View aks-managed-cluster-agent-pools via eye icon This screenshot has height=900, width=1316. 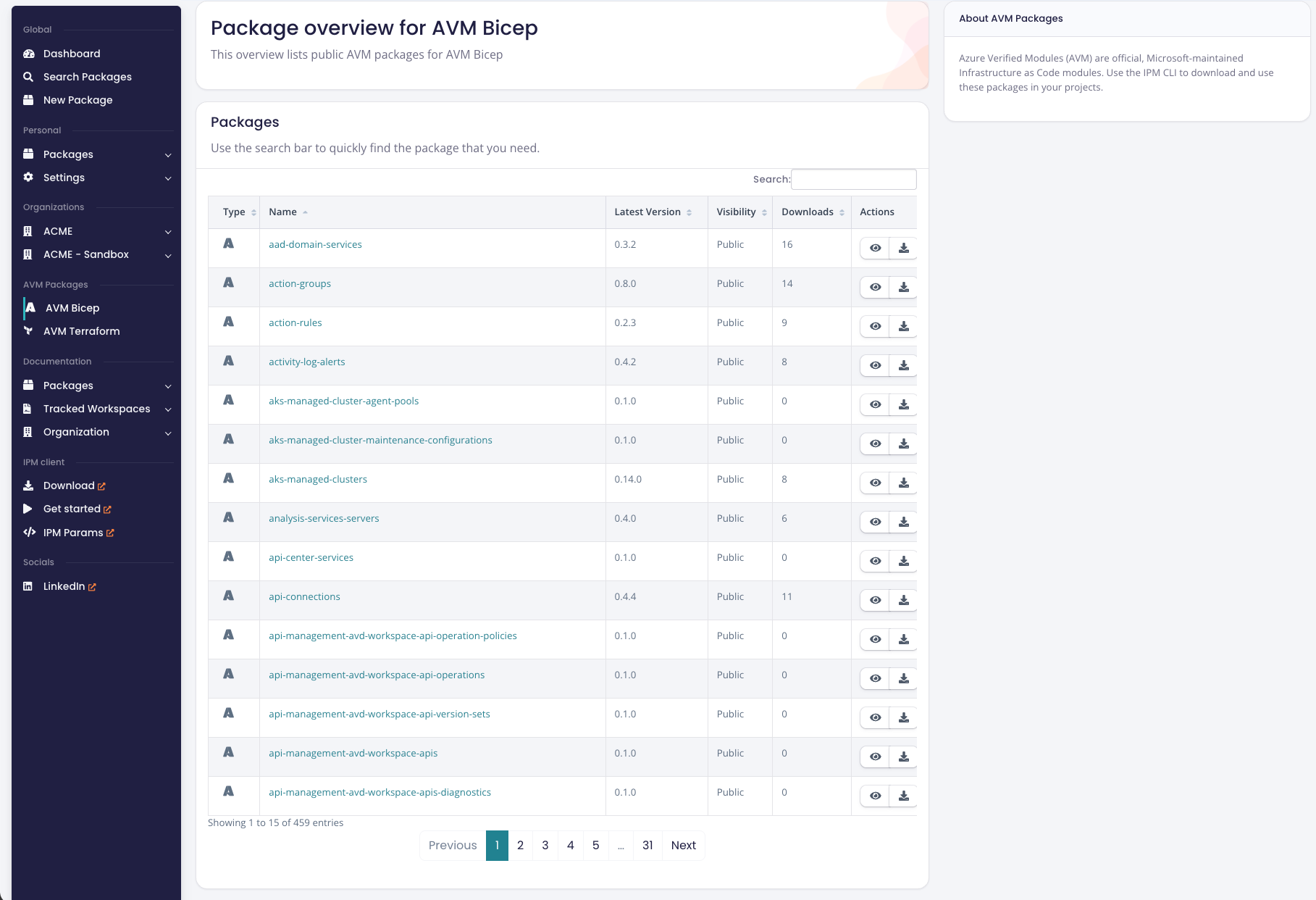coord(875,404)
